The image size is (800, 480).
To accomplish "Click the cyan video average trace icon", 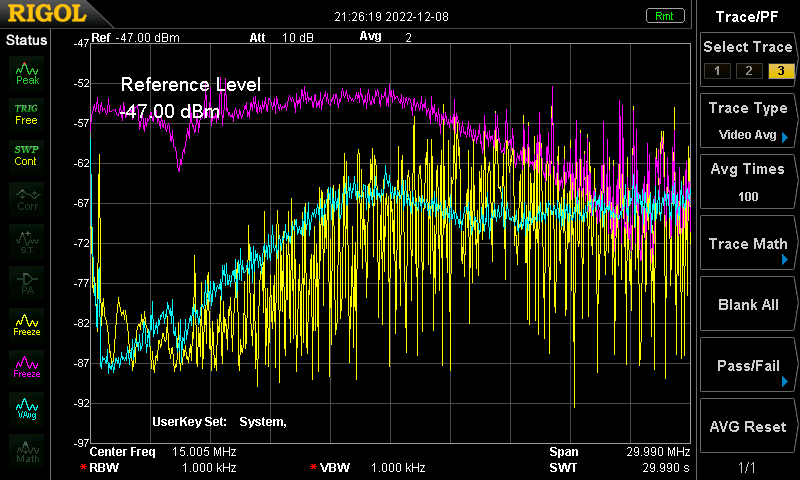I will pos(27,408).
